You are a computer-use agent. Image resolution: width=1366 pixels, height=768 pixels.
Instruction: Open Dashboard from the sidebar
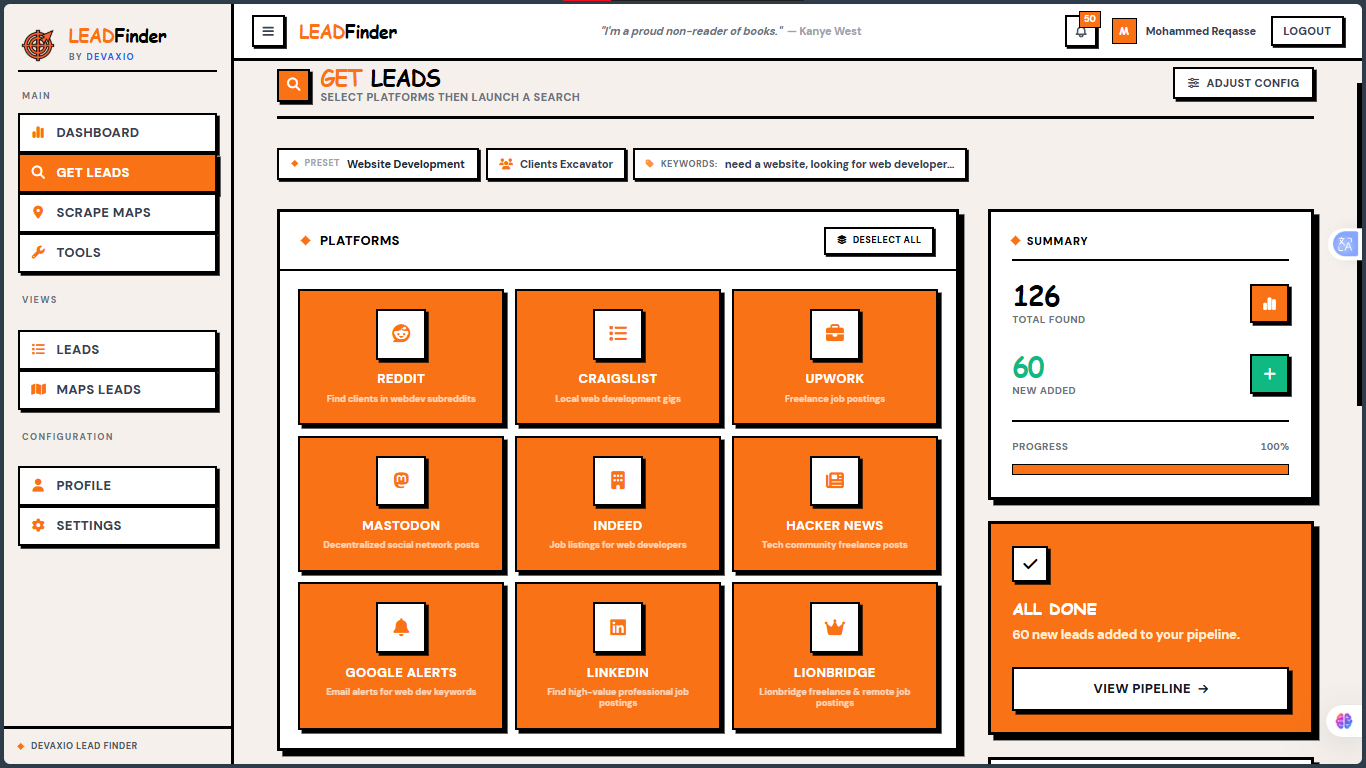(x=117, y=133)
